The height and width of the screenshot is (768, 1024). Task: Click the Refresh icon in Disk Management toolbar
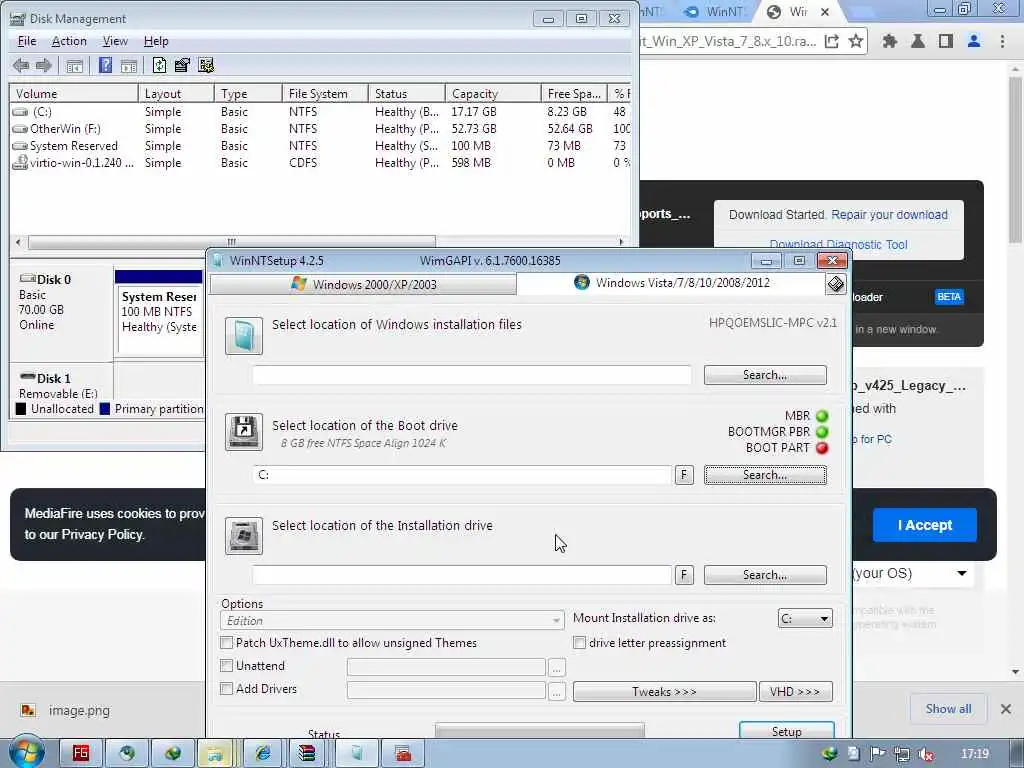pos(159,65)
